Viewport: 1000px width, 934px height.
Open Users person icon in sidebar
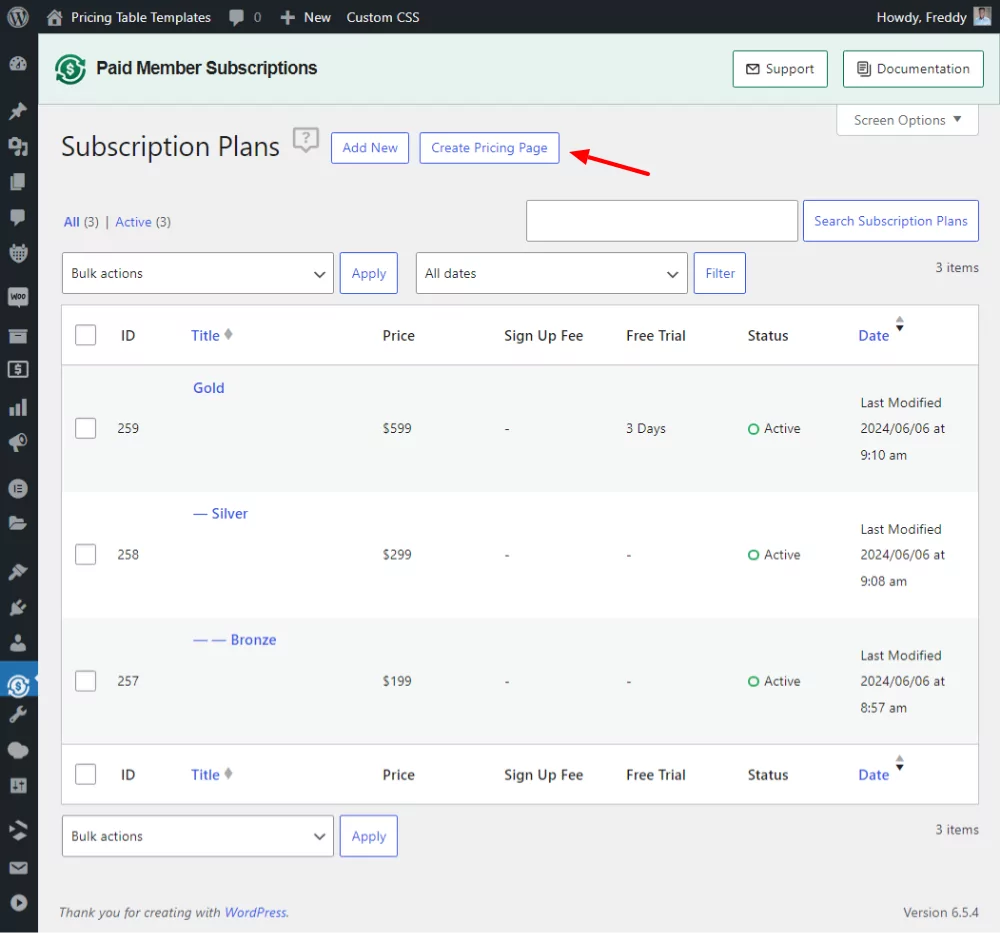[18, 643]
